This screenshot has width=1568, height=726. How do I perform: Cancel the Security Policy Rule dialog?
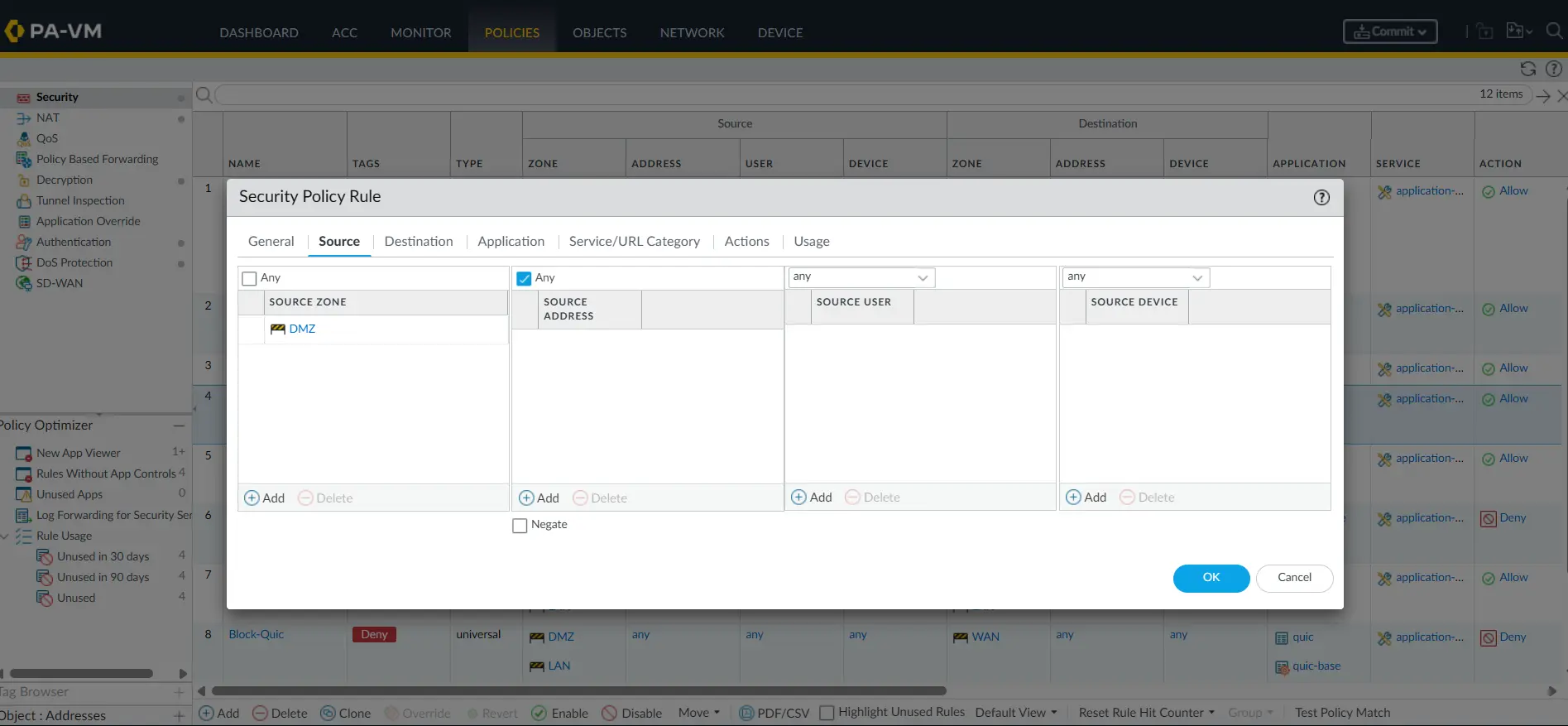(x=1294, y=578)
